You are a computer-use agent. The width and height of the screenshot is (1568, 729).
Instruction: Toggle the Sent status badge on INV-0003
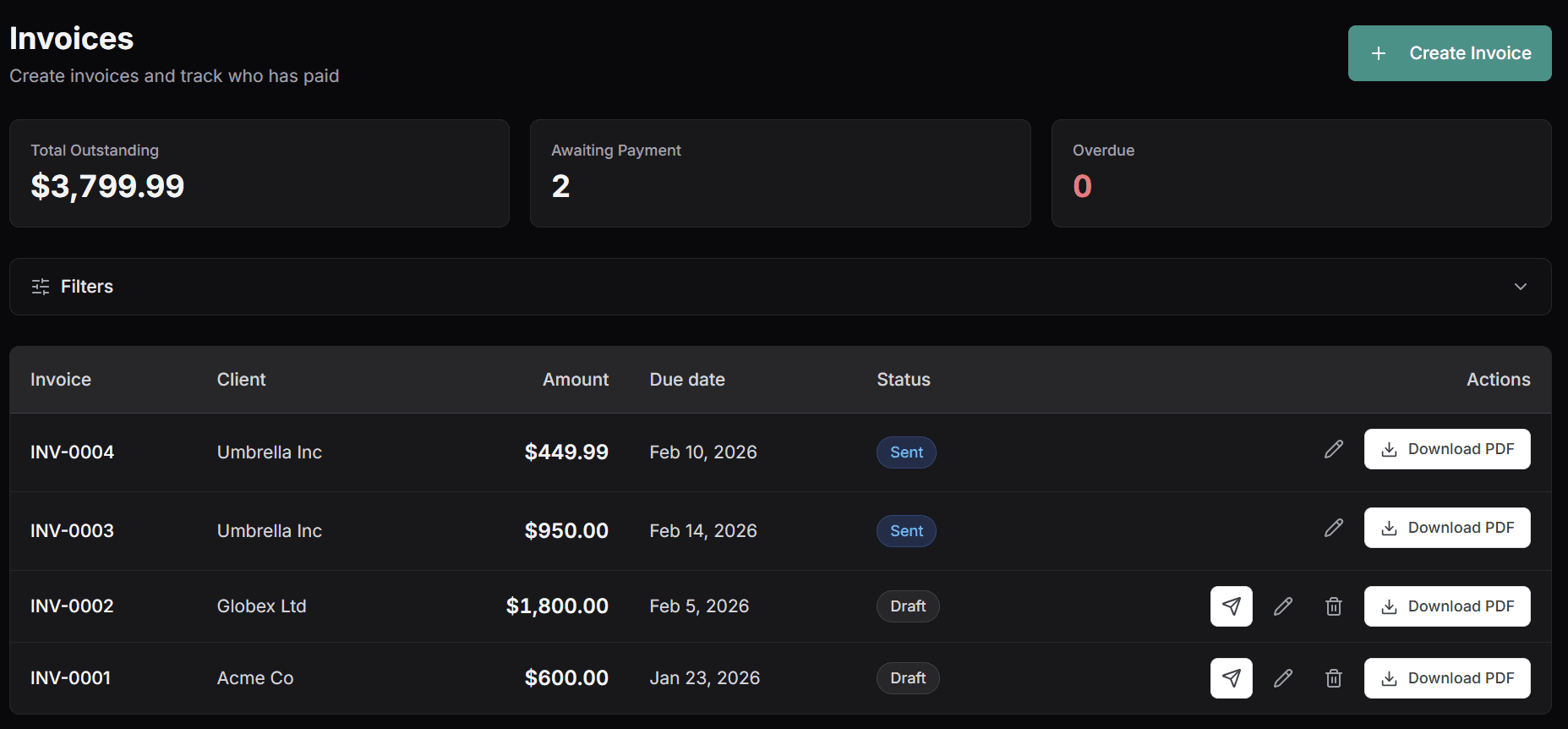pyautogui.click(x=906, y=530)
